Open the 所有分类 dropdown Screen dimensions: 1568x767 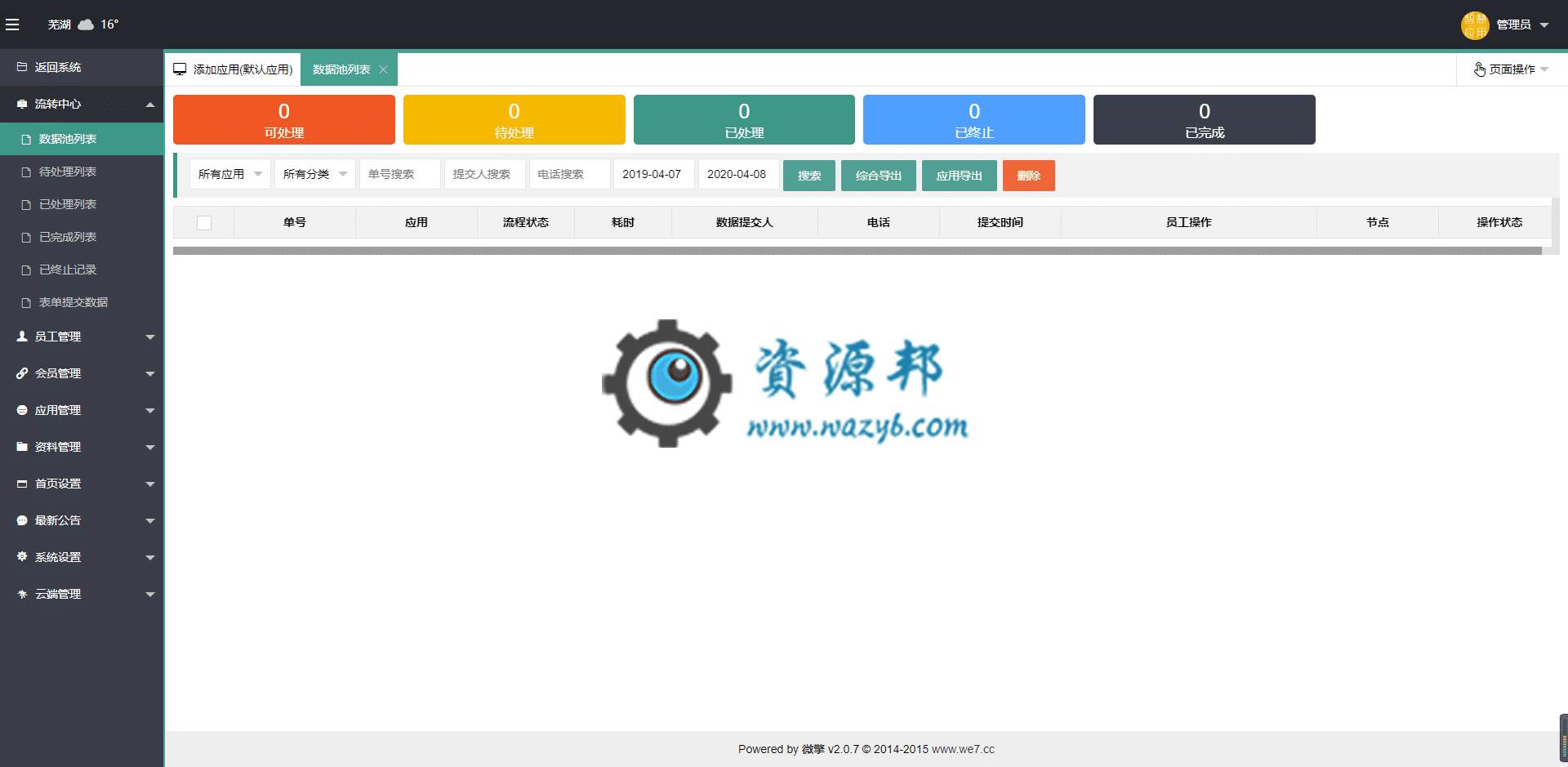coord(315,174)
